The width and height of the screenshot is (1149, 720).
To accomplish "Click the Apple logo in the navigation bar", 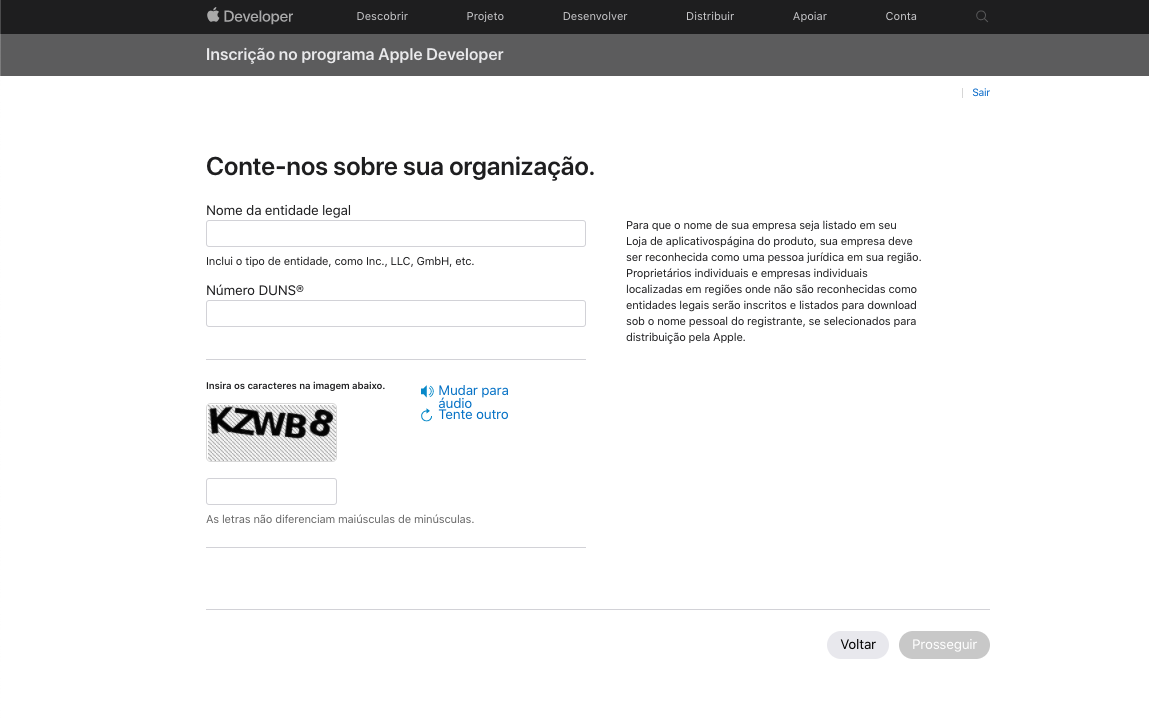I will coord(213,16).
